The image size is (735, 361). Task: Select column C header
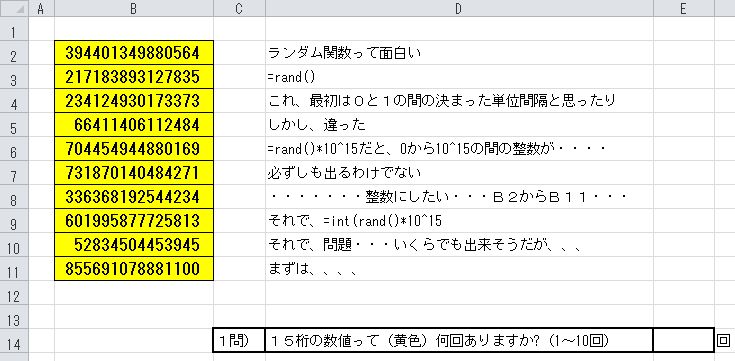tap(239, 8)
